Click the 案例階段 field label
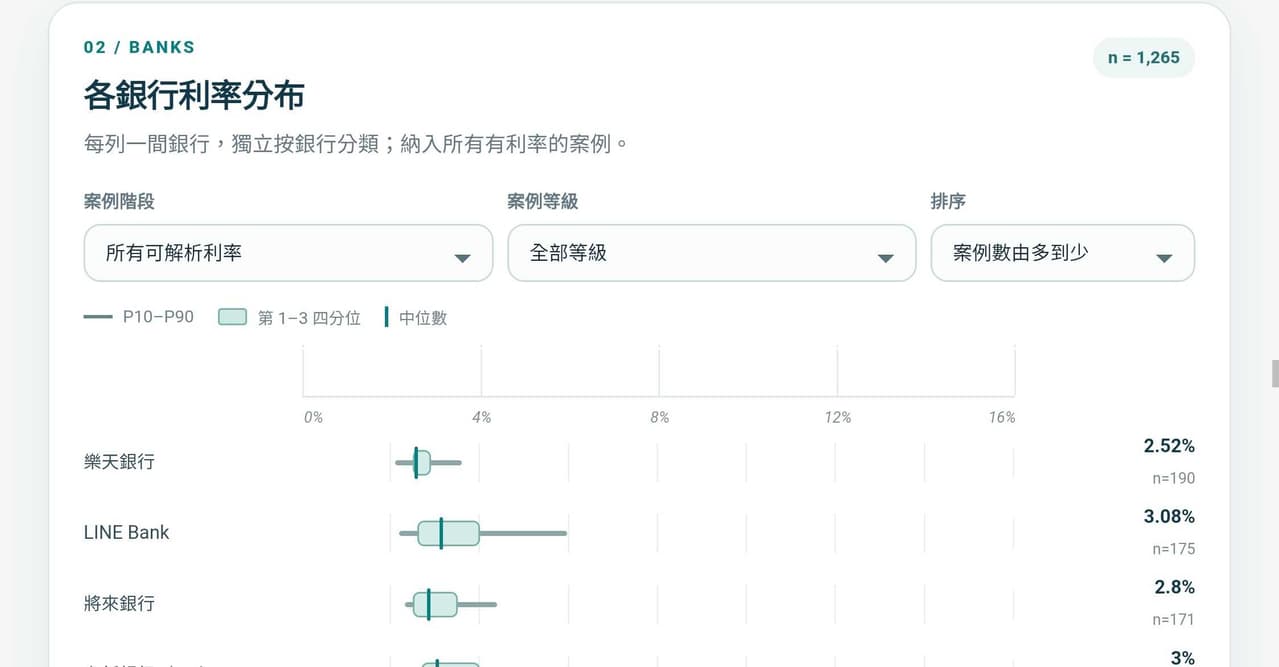The width and height of the screenshot is (1279, 667). coord(119,202)
